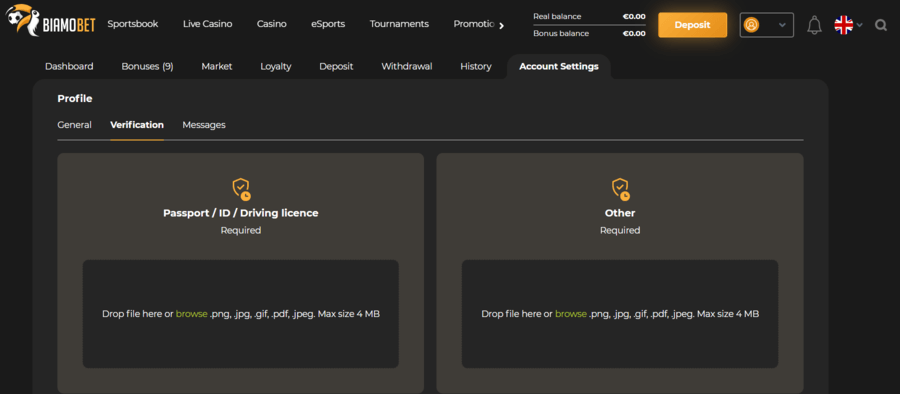Open Tournaments in the top navigation

(x=399, y=24)
